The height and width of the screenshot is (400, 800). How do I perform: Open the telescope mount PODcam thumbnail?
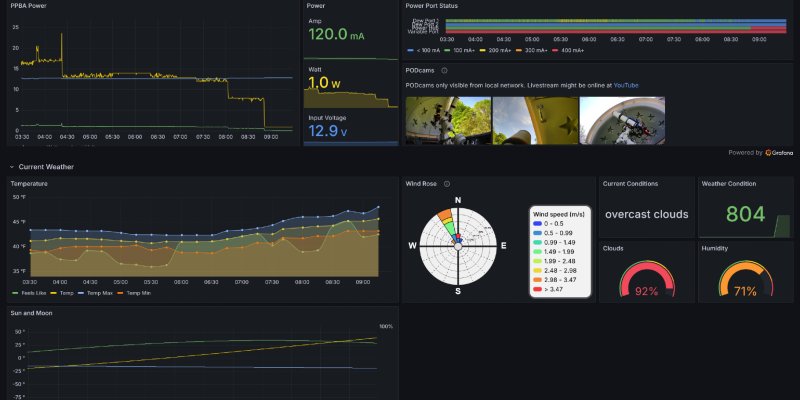coord(447,120)
